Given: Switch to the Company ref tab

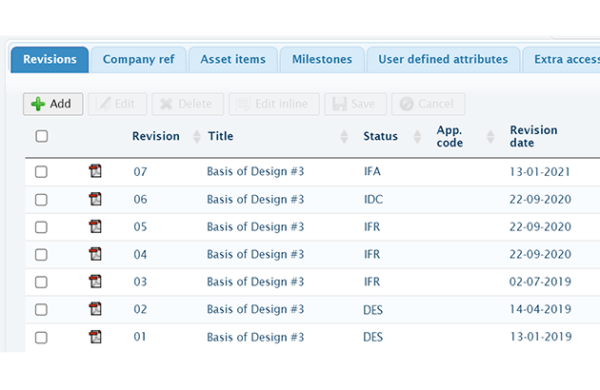Looking at the screenshot, I should (139, 59).
